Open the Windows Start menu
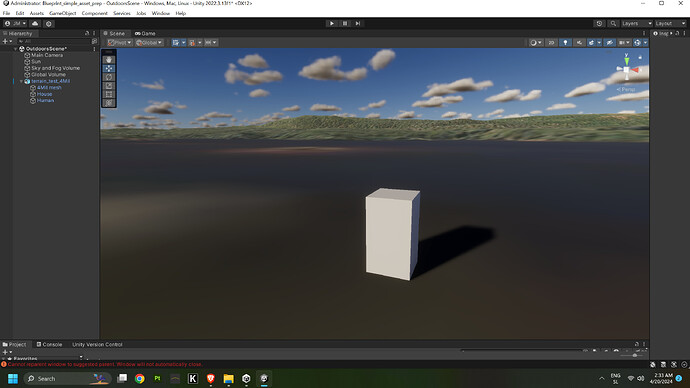The image size is (690, 388). [x=13, y=378]
